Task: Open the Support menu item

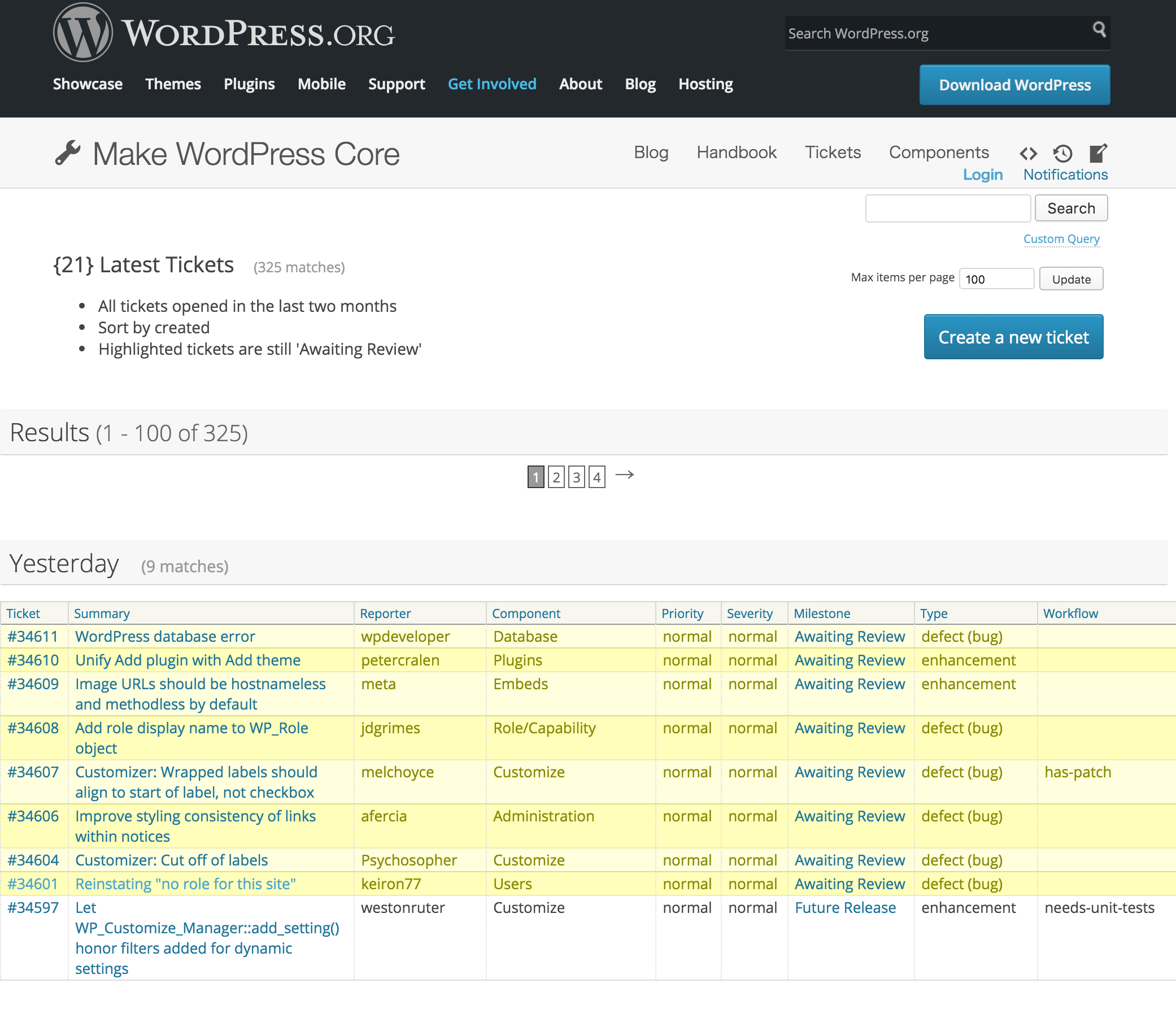Action: point(397,84)
